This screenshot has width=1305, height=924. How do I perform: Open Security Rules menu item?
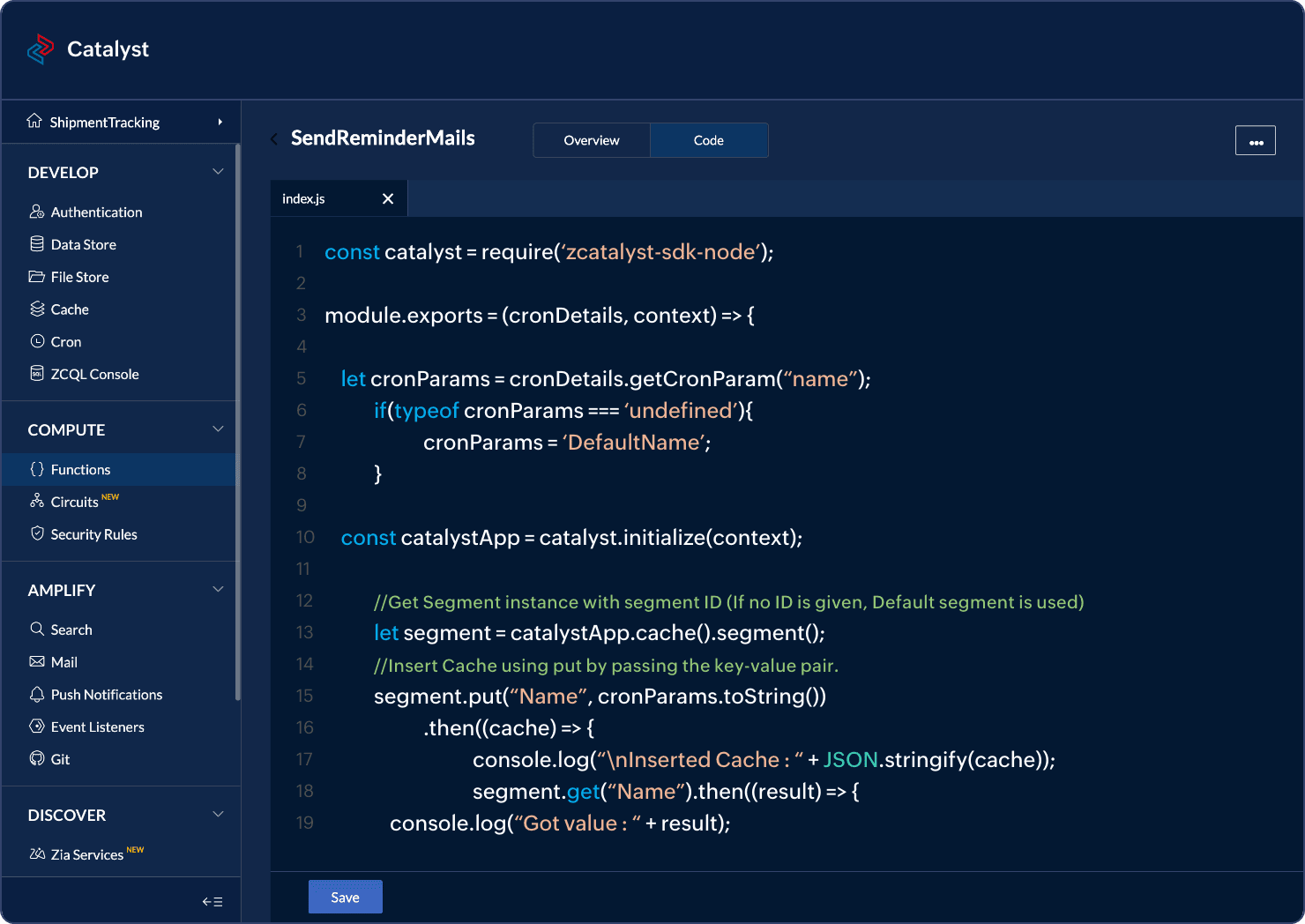94,534
